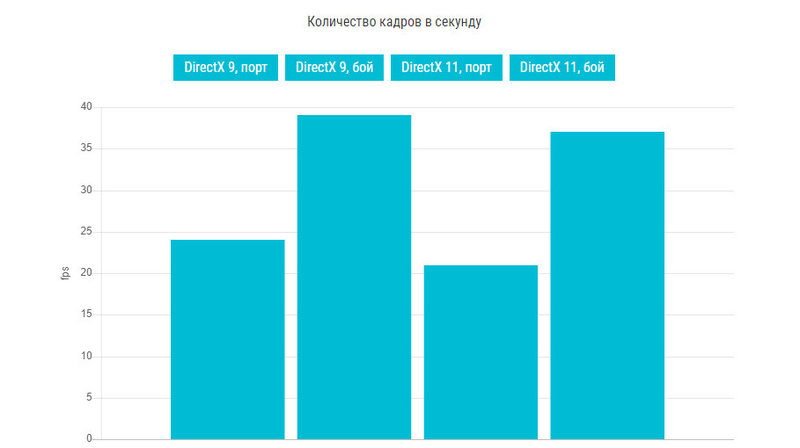Click the y-axis tick label 10

(x=86, y=356)
